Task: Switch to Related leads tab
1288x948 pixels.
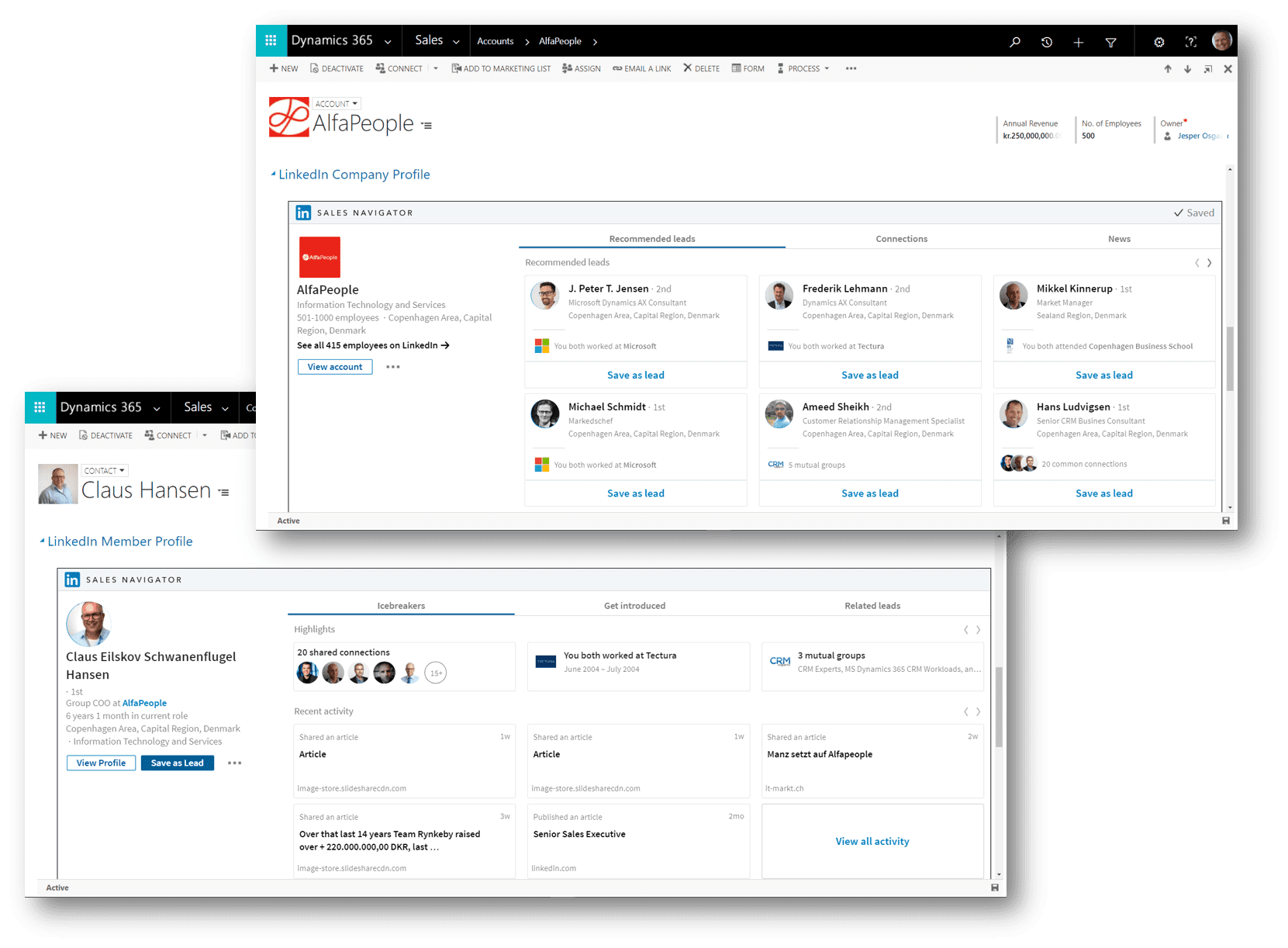Action: click(x=872, y=606)
